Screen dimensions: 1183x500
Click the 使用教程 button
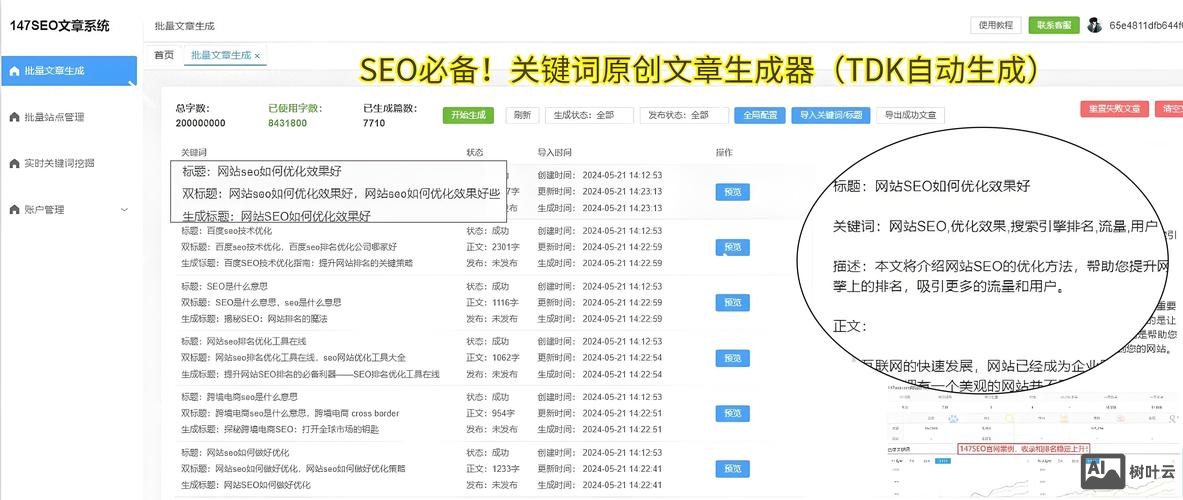pyautogui.click(x=995, y=26)
